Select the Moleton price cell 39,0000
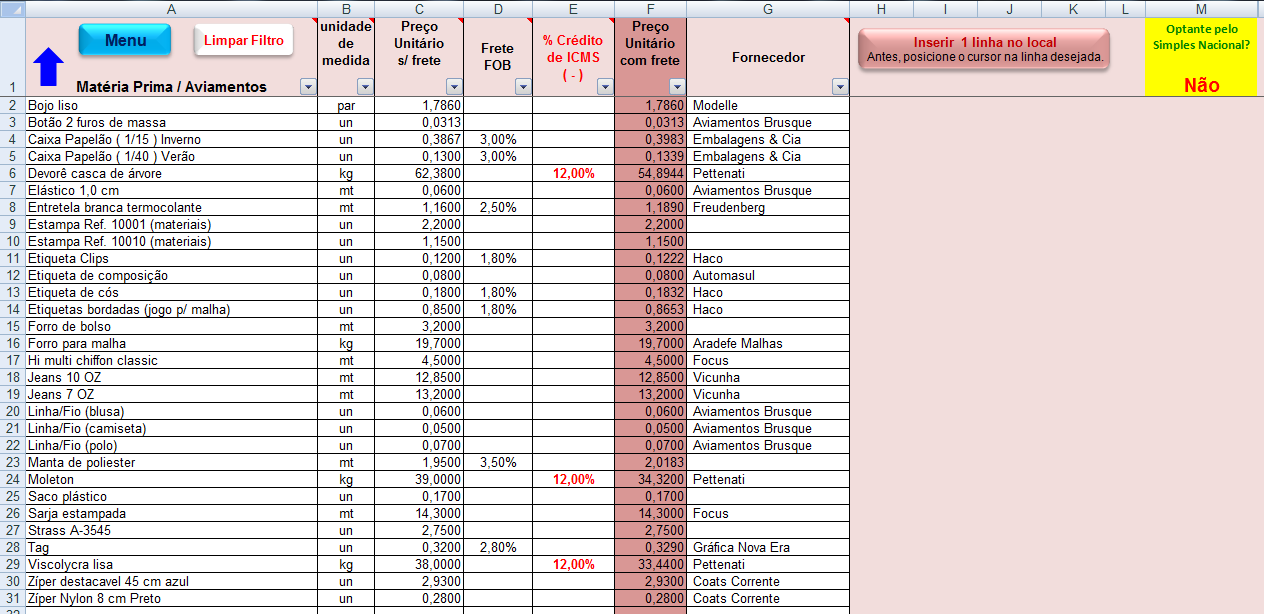Viewport: 1264px width, 614px height. click(x=419, y=479)
